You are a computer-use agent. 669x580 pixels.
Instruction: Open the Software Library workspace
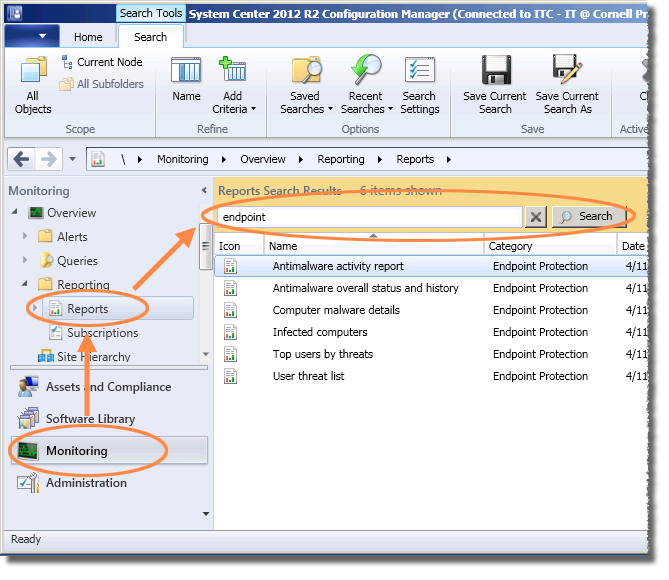pos(109,419)
